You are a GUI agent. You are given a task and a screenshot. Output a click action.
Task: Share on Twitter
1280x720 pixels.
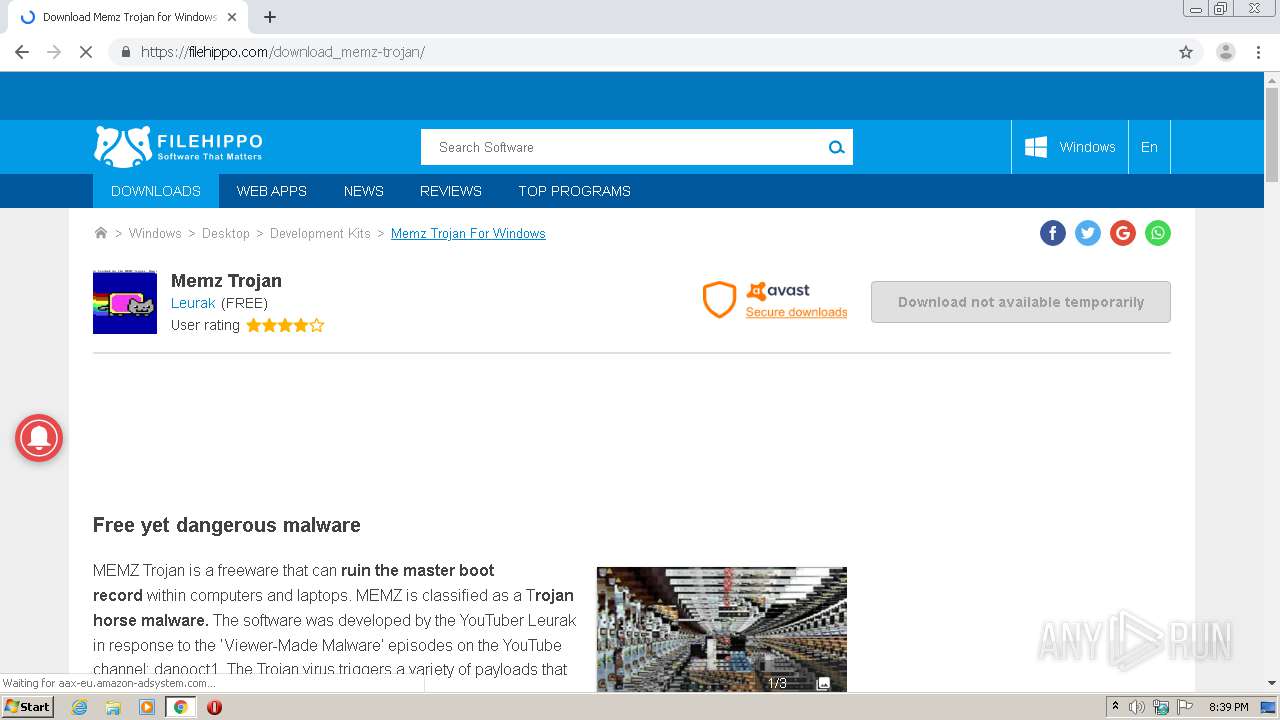click(x=1088, y=233)
